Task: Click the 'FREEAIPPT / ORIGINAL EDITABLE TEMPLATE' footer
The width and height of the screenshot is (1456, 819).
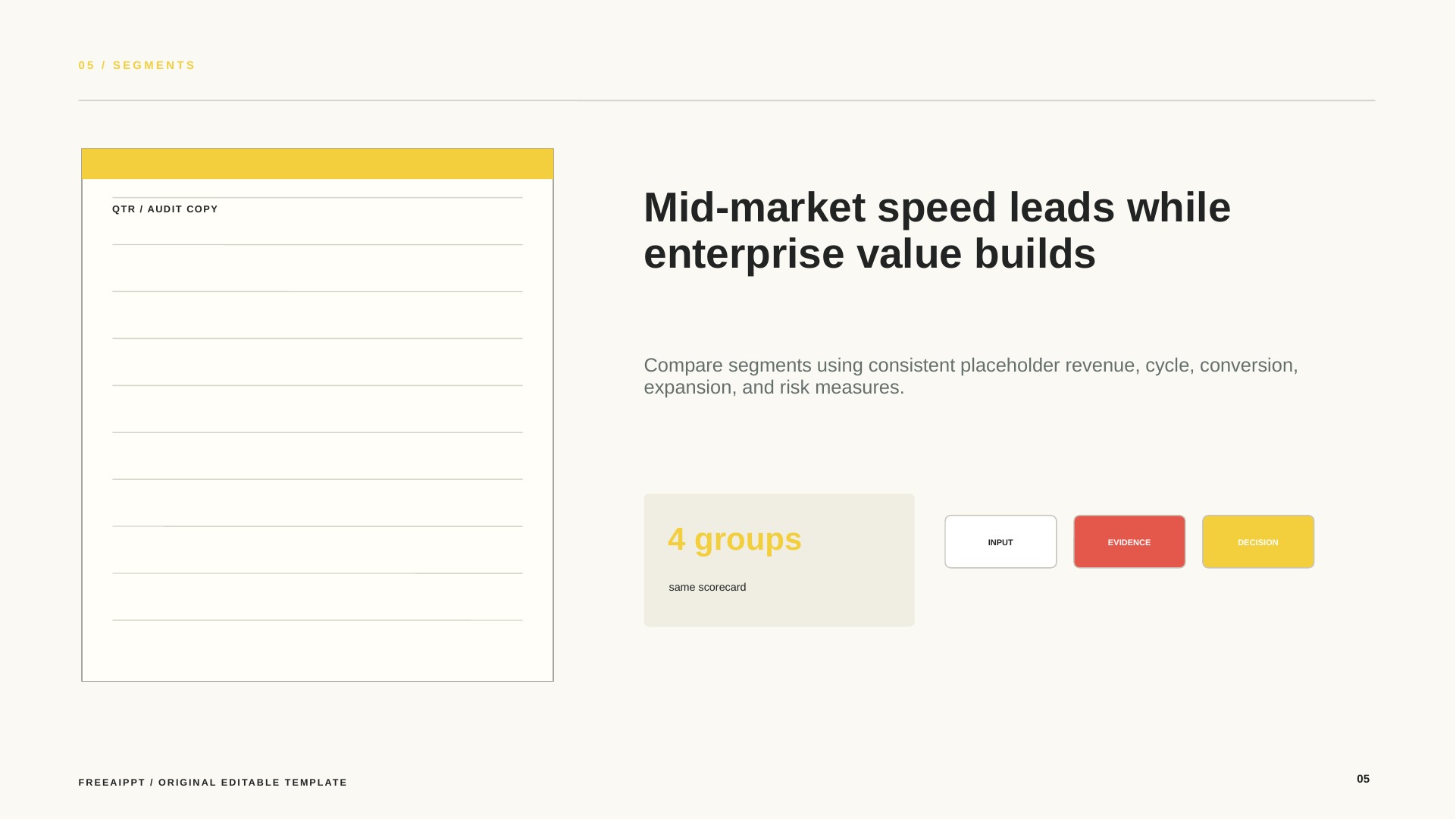Action: coord(213,783)
